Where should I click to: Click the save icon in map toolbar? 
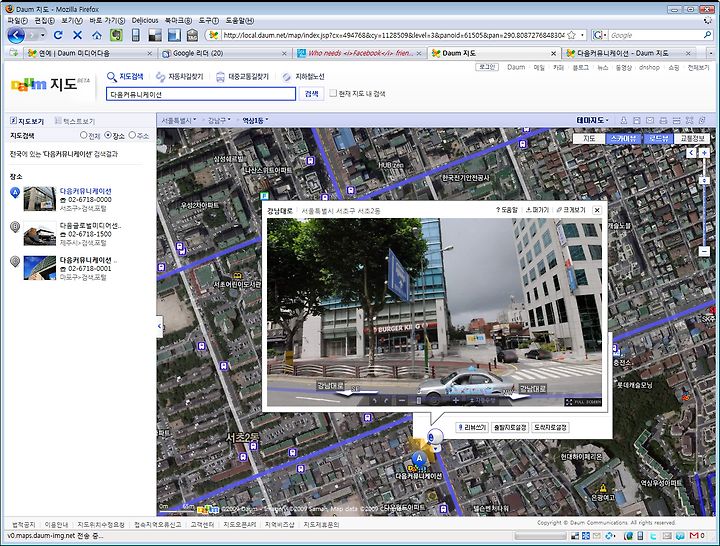tap(636, 120)
